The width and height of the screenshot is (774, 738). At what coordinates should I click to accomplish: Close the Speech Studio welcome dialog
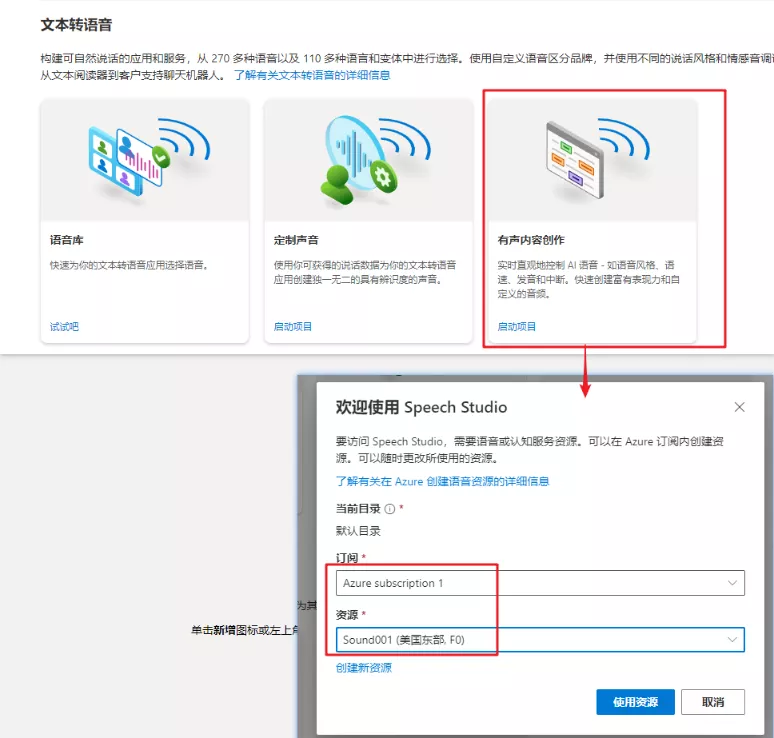click(739, 407)
